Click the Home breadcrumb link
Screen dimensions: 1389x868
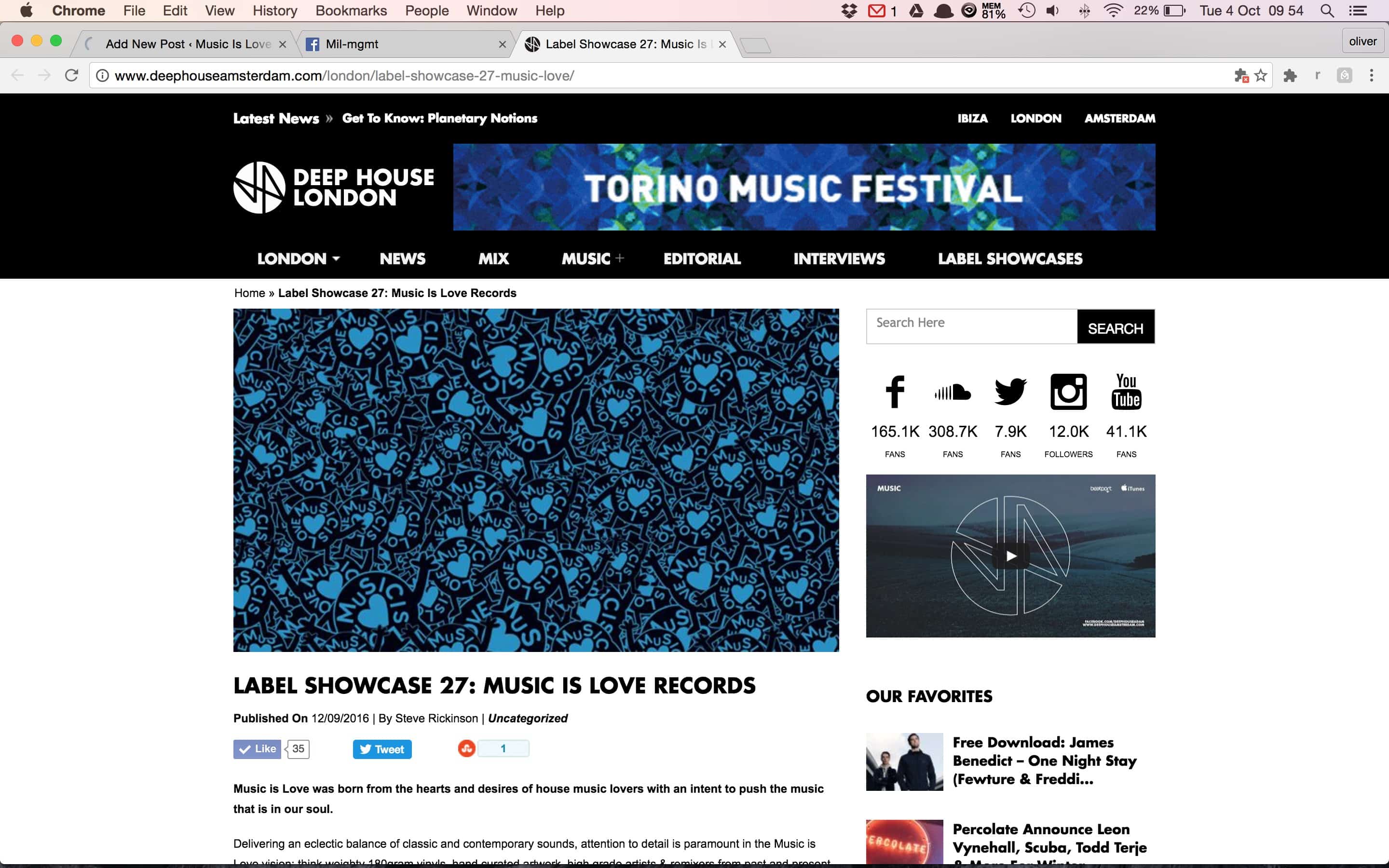(x=250, y=293)
